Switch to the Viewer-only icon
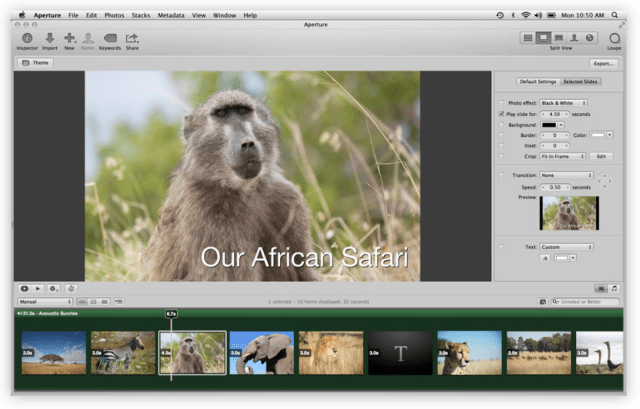Screen dimensions: 640x409 (559, 38)
